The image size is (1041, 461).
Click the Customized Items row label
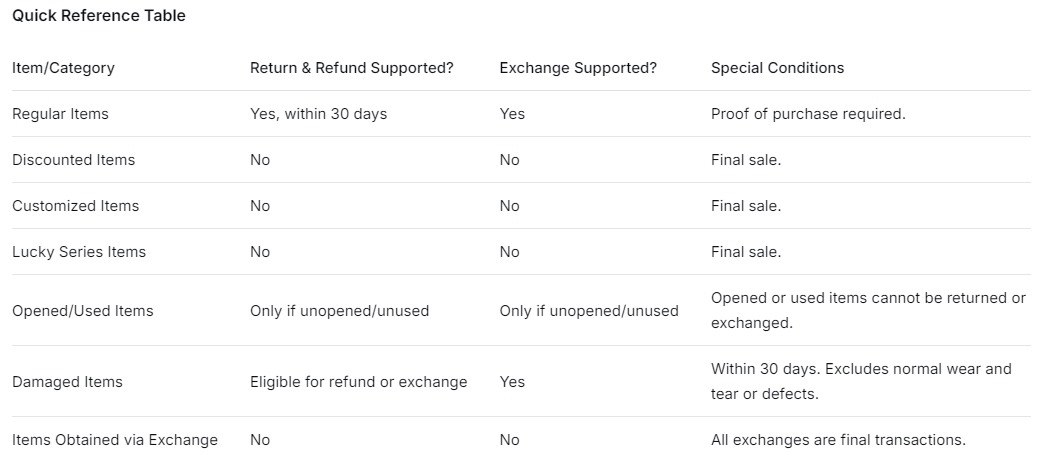click(75, 206)
